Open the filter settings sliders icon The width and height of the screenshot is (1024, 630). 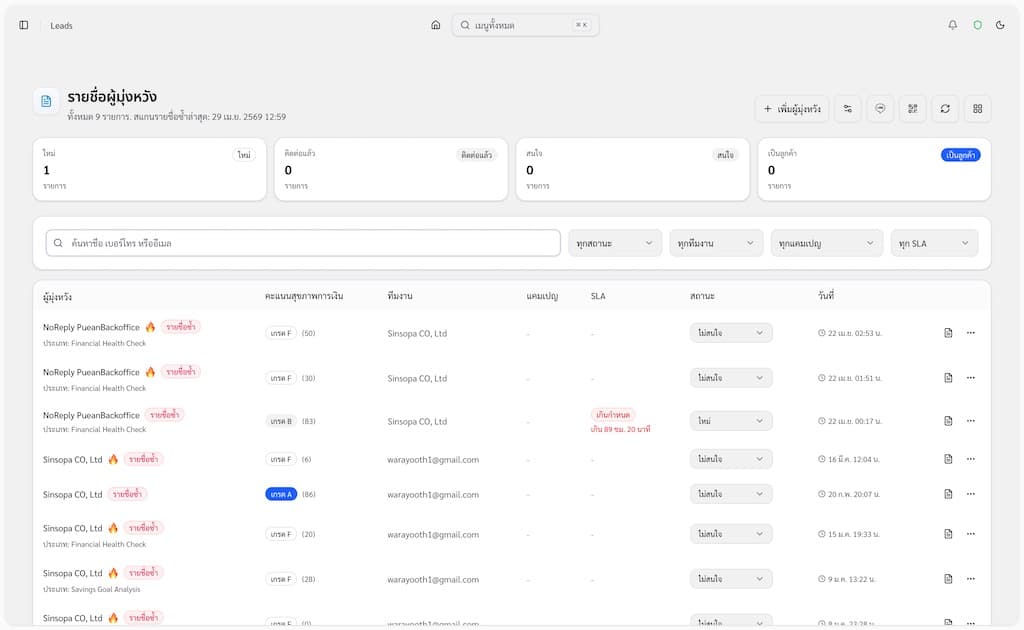click(847, 108)
